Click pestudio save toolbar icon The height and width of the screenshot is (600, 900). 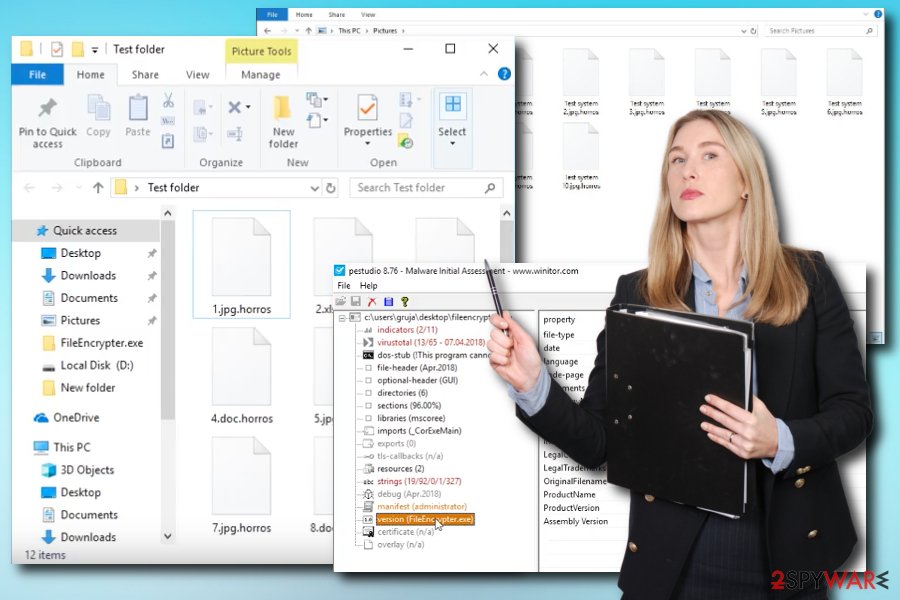click(x=356, y=301)
